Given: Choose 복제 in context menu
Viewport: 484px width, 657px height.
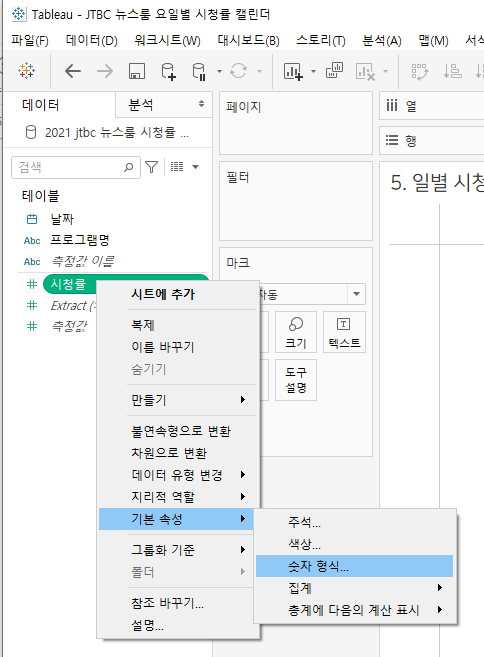Looking at the screenshot, I should pyautogui.click(x=177, y=325).
